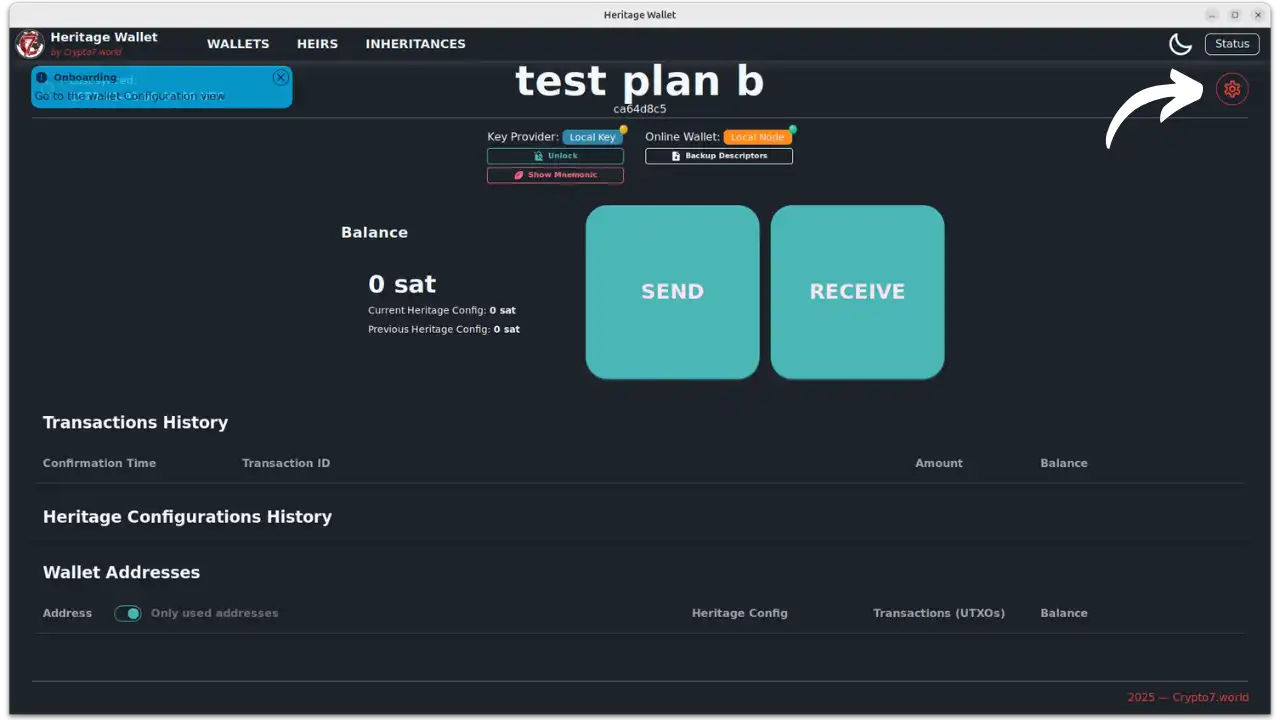The image size is (1280, 720).
Task: Click the Onboarding info icon
Action: [x=42, y=77]
